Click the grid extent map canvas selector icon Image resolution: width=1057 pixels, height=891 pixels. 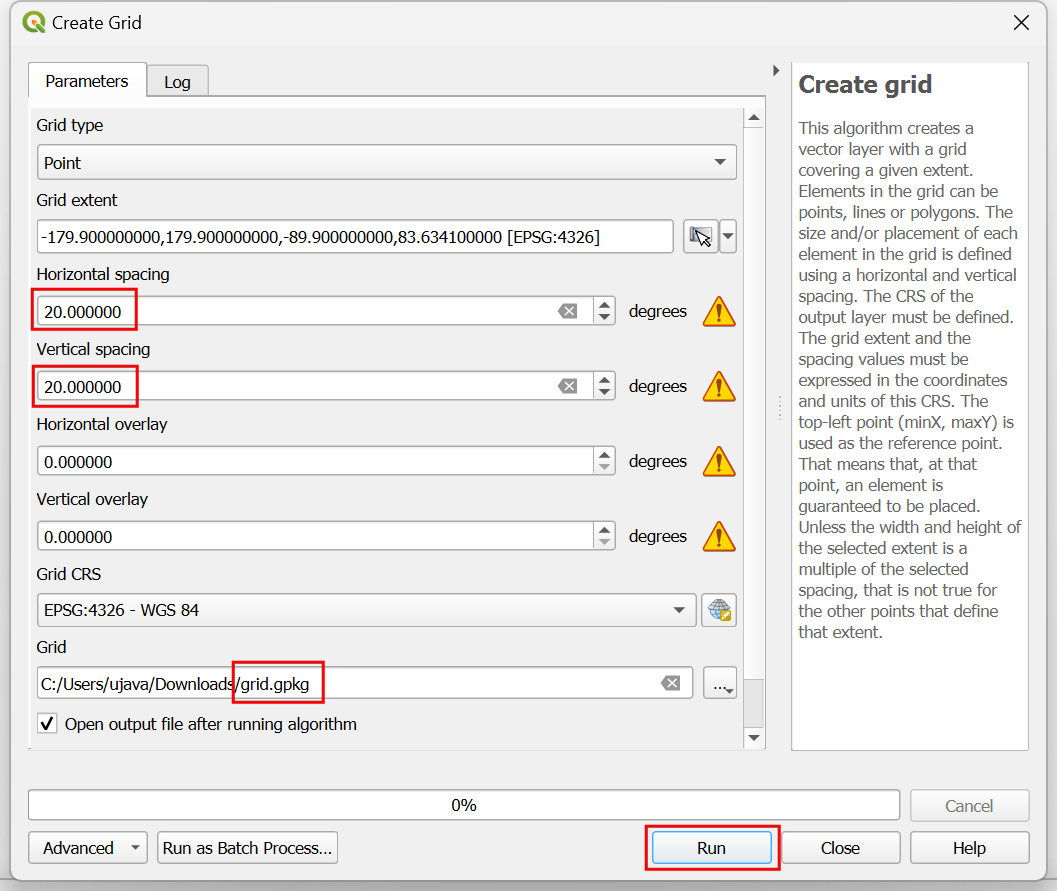tap(700, 237)
